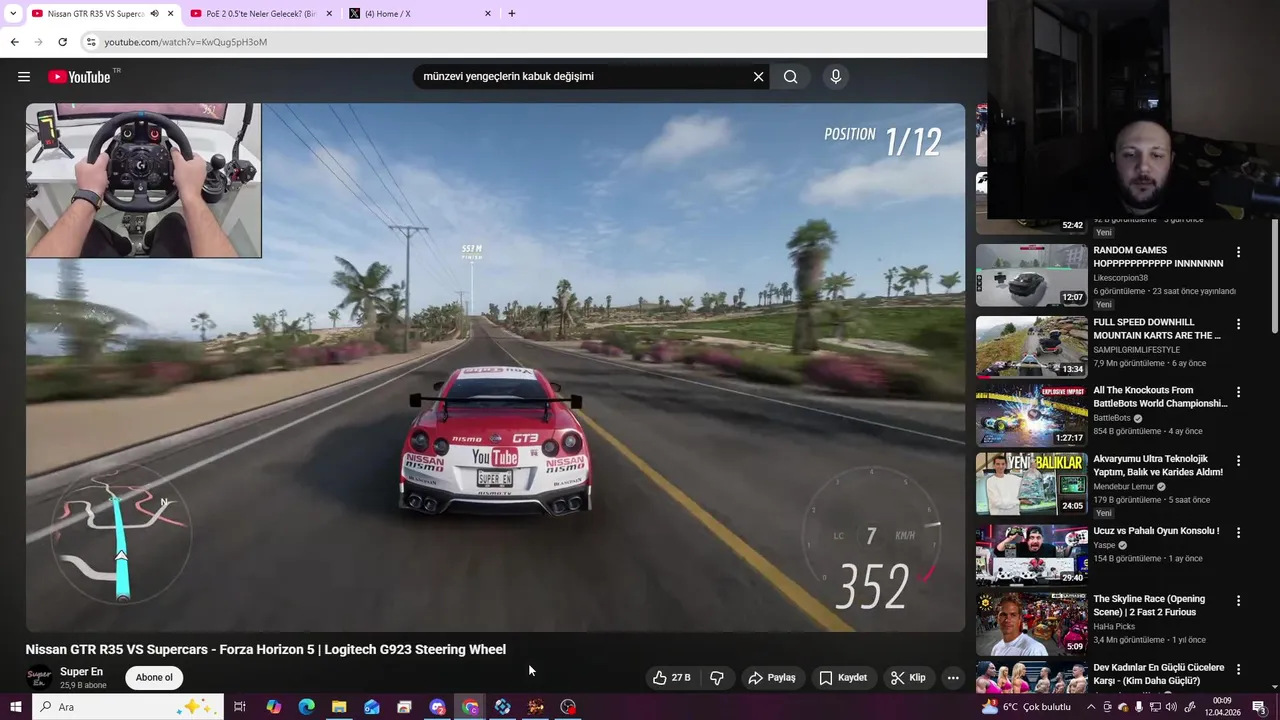Open Task View in taskbar
Viewport: 1280px width, 720px height.
[240, 707]
